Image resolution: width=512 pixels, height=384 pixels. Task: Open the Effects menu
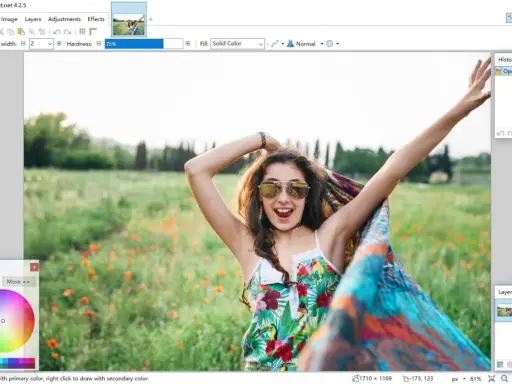coord(96,19)
